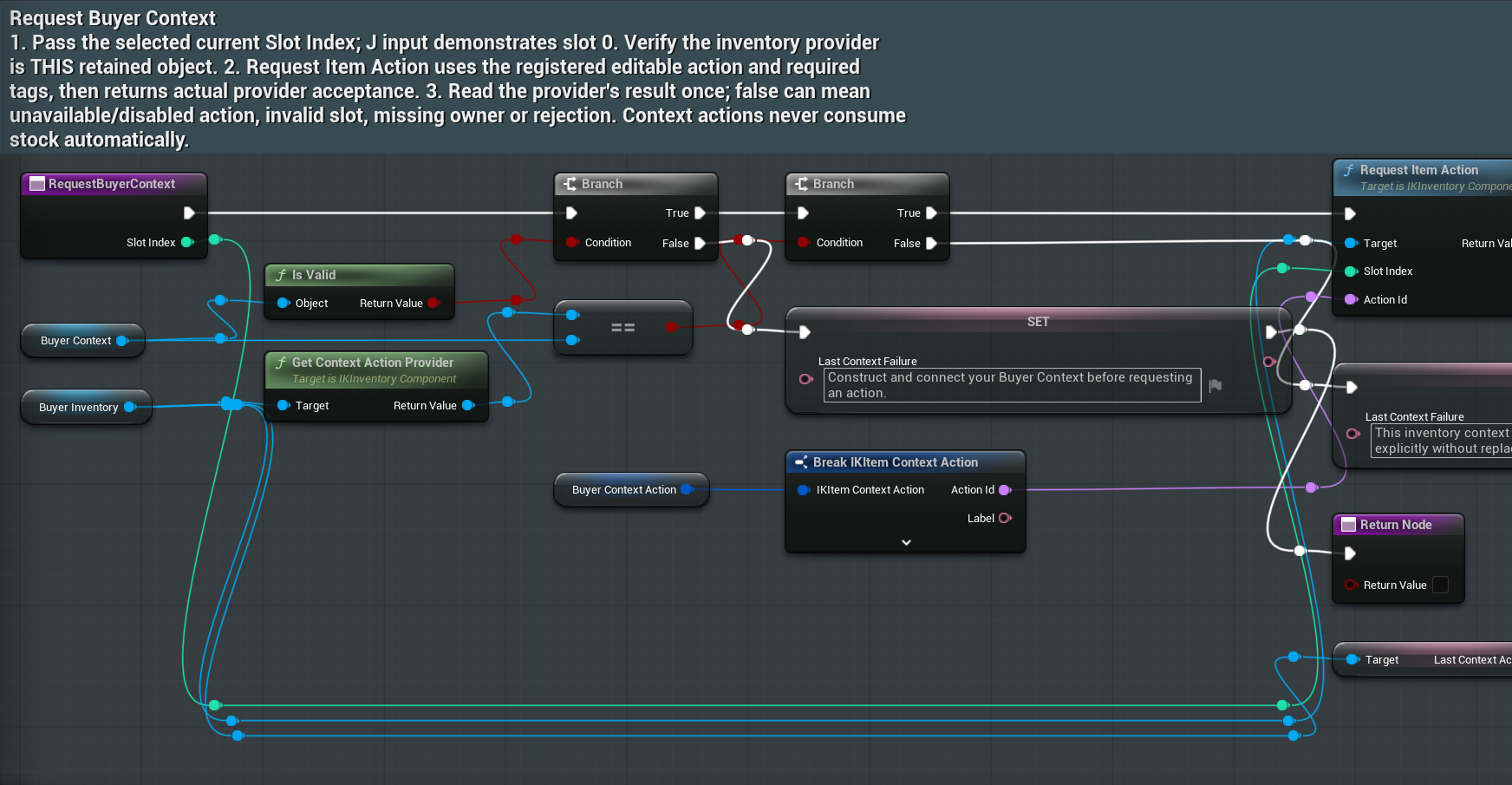Click the True exec pin of second Branch
Screen dimensions: 1512x785
click(x=931, y=213)
